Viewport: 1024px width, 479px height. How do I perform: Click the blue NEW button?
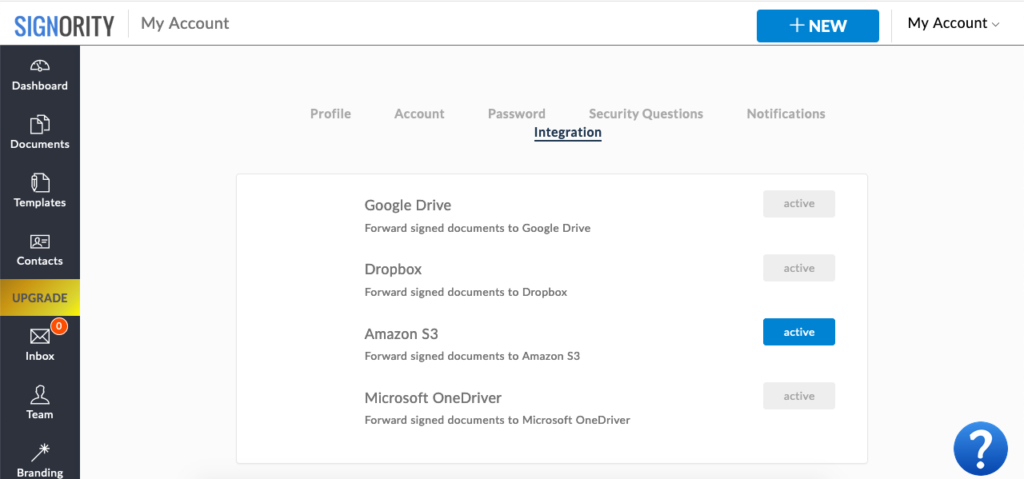(x=818, y=26)
